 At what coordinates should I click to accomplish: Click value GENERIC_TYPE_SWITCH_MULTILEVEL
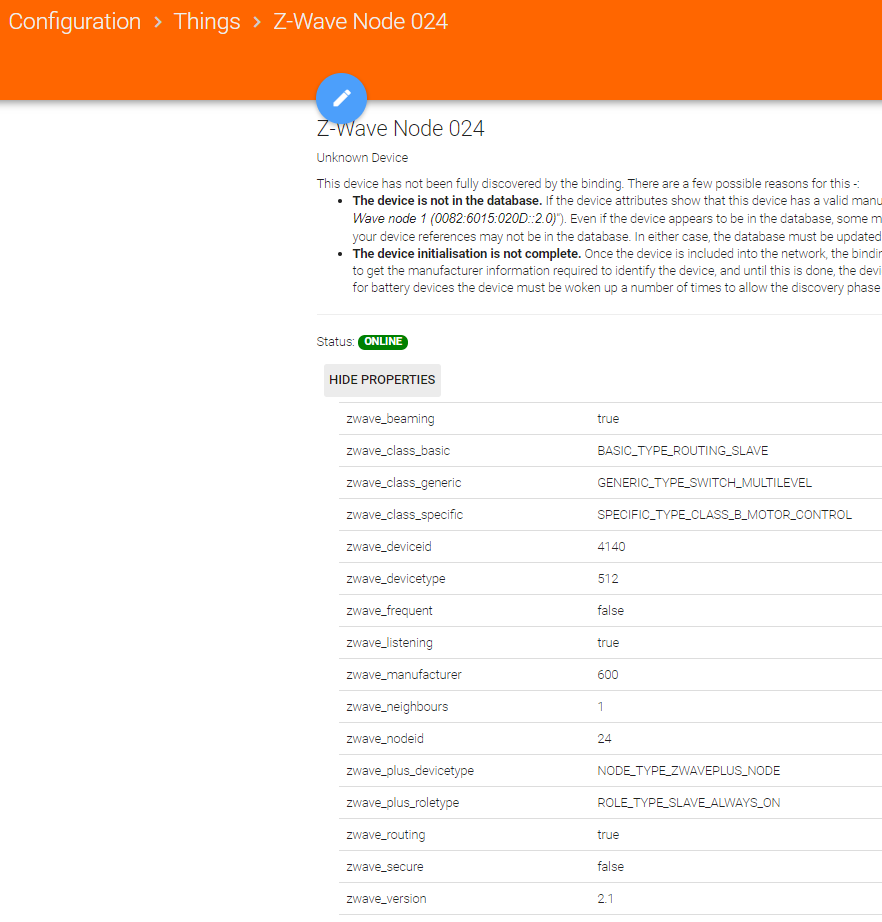pos(704,483)
